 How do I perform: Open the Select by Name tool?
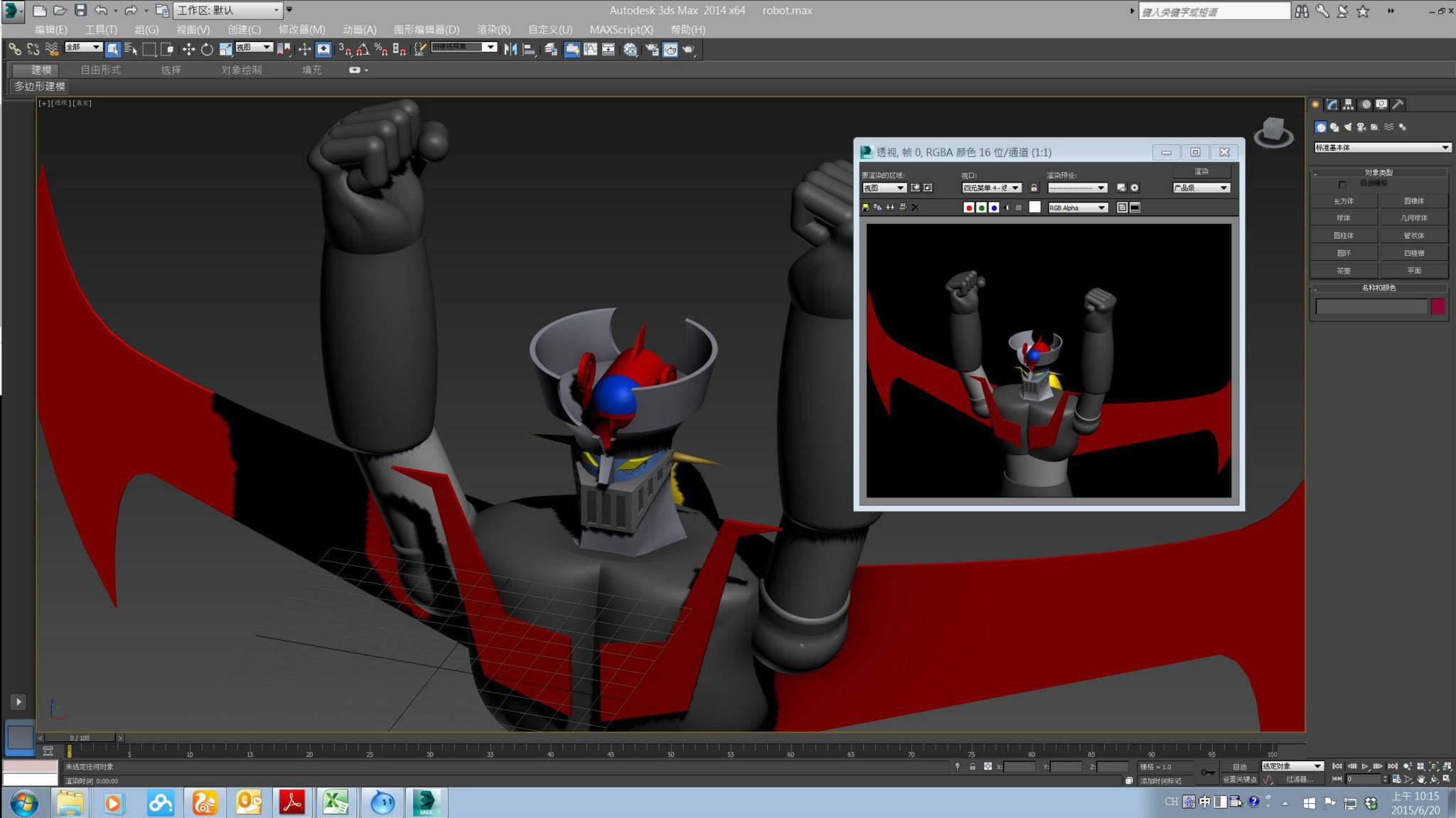(131, 49)
